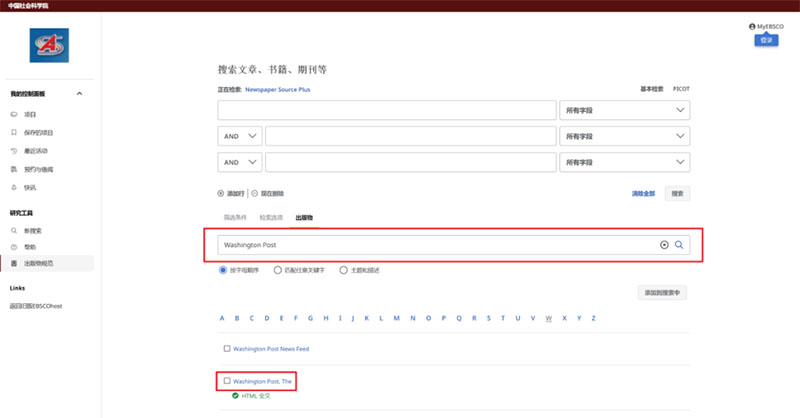Click the 添加到搜索中 button

(x=662, y=293)
